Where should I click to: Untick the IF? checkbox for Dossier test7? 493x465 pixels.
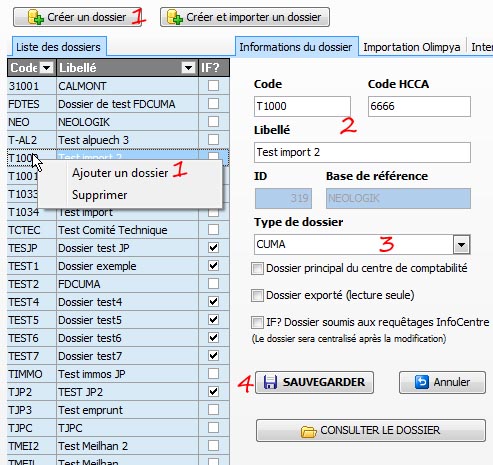[213, 356]
